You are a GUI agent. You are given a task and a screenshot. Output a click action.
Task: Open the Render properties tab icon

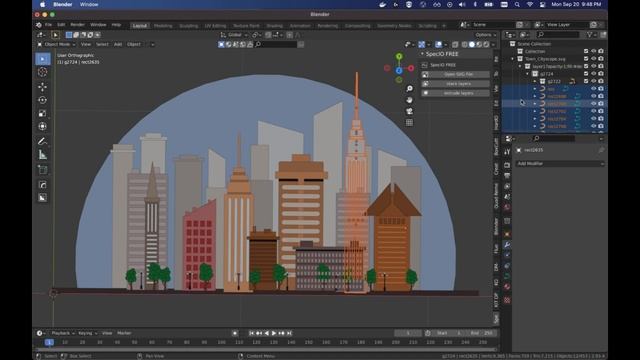[x=507, y=165]
